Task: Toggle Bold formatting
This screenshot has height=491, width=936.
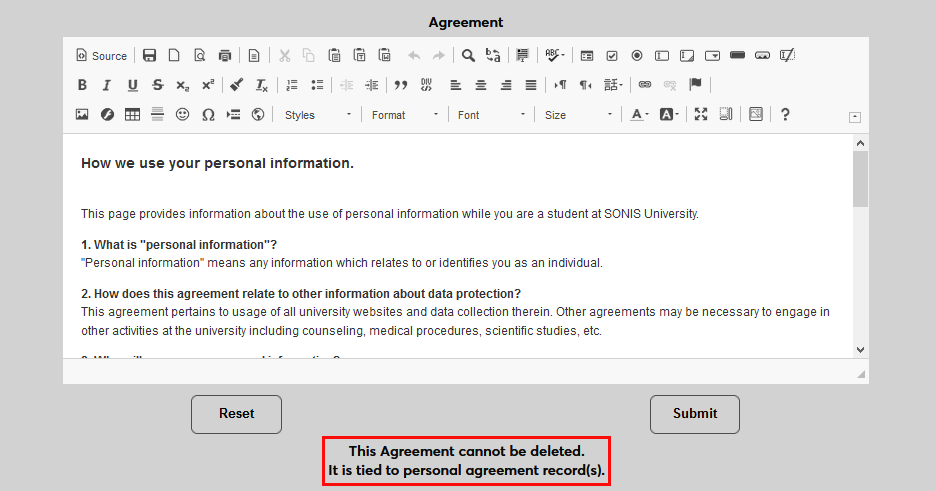Action: (82, 85)
